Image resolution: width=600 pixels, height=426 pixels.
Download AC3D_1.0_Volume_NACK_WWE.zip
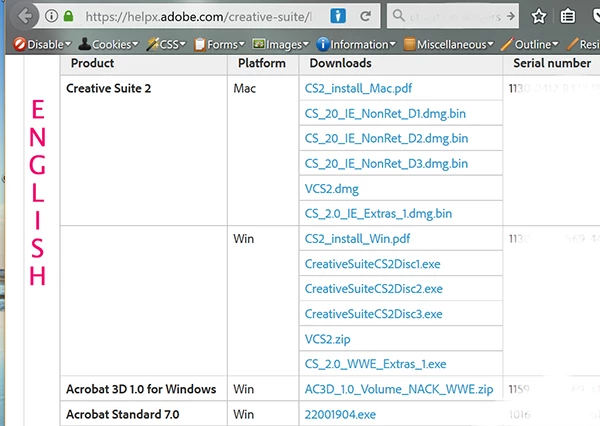pyautogui.click(x=399, y=389)
